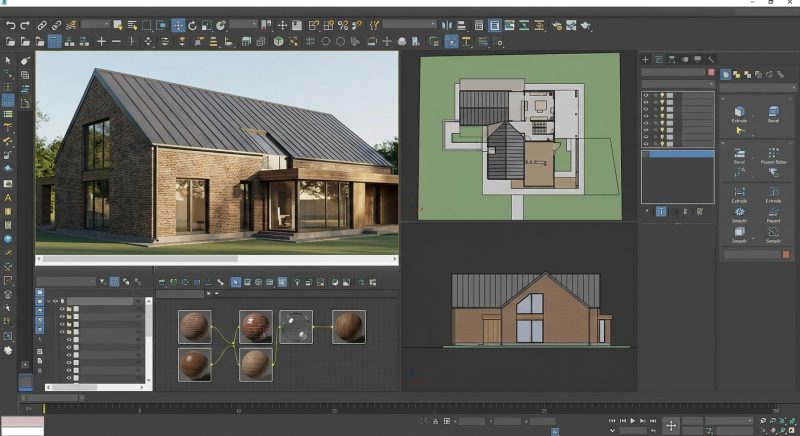Click the Repert button in right panel
Image resolution: width=800 pixels, height=436 pixels.
(x=773, y=214)
